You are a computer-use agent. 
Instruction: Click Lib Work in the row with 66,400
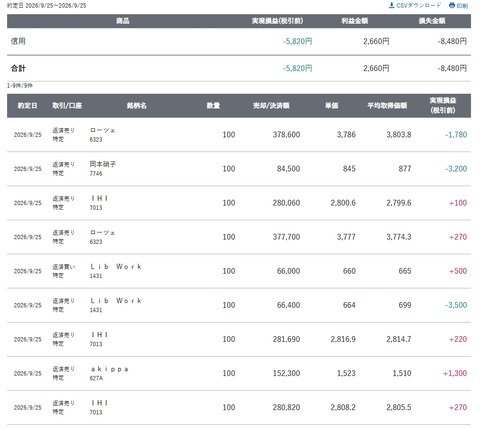click(x=116, y=301)
